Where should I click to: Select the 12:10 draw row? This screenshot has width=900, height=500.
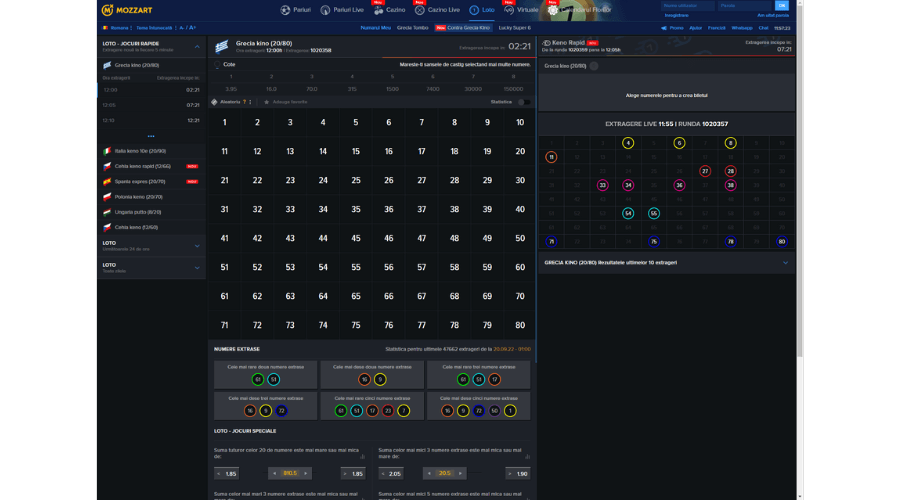[x=152, y=120]
